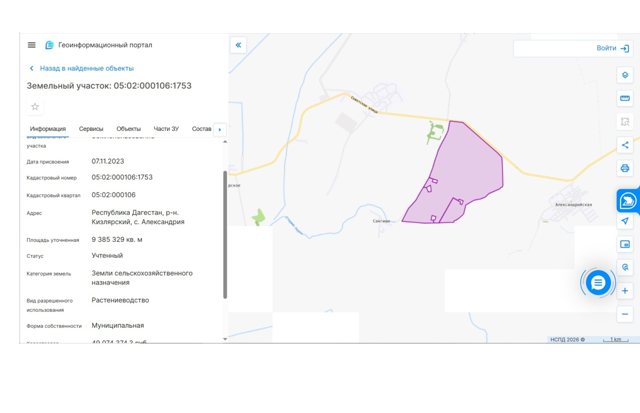Select the ruler measurement tool
Viewport: 640px width, 413px height.
point(624,98)
